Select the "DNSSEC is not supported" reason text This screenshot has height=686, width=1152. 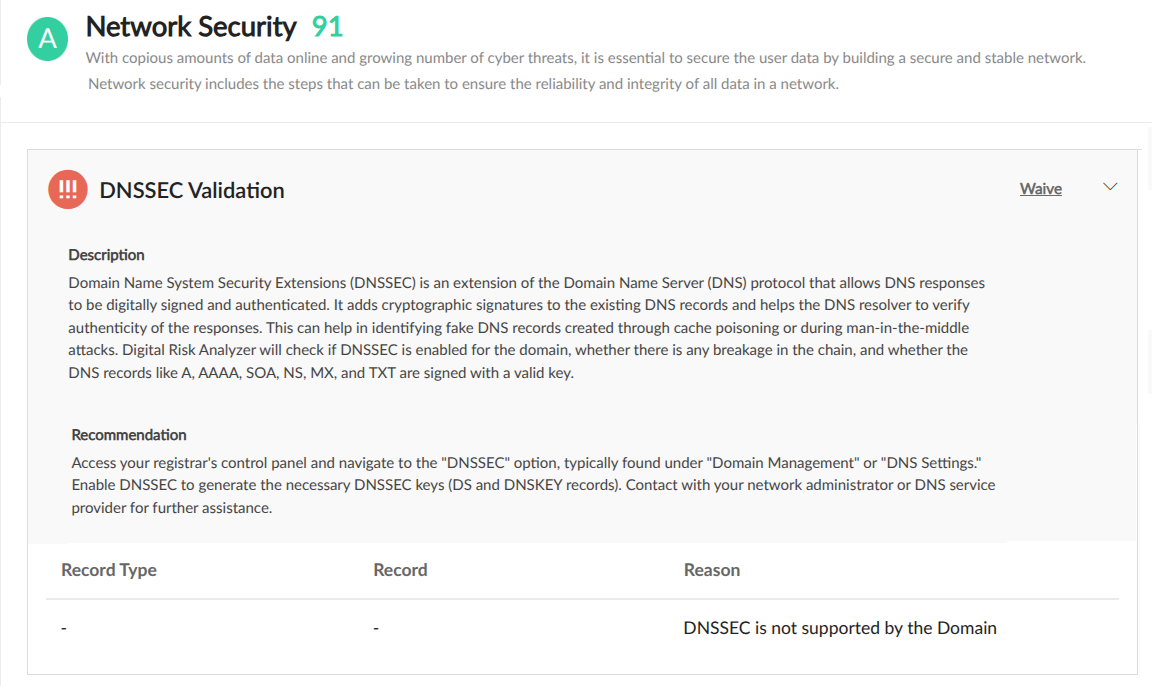tap(840, 627)
